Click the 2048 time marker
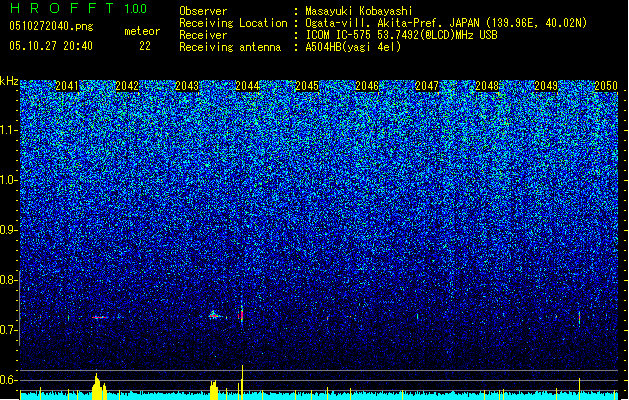The height and width of the screenshot is (400, 629). click(x=487, y=86)
